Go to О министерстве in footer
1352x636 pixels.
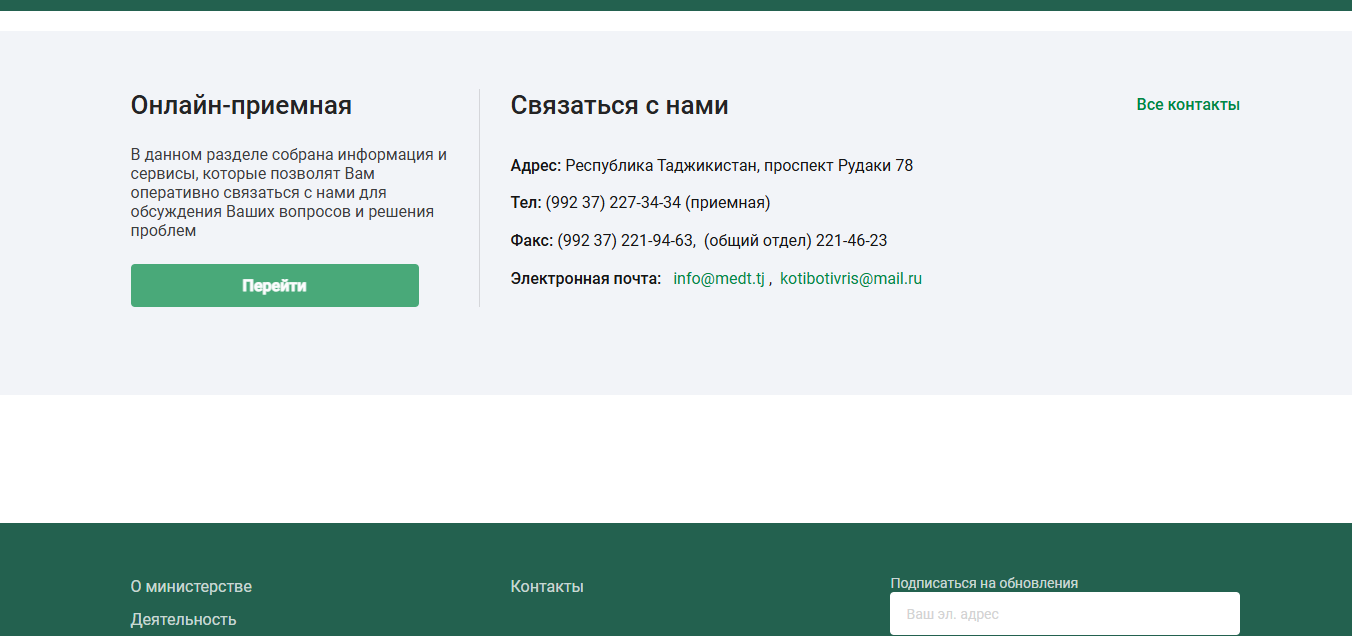pyautogui.click(x=191, y=587)
